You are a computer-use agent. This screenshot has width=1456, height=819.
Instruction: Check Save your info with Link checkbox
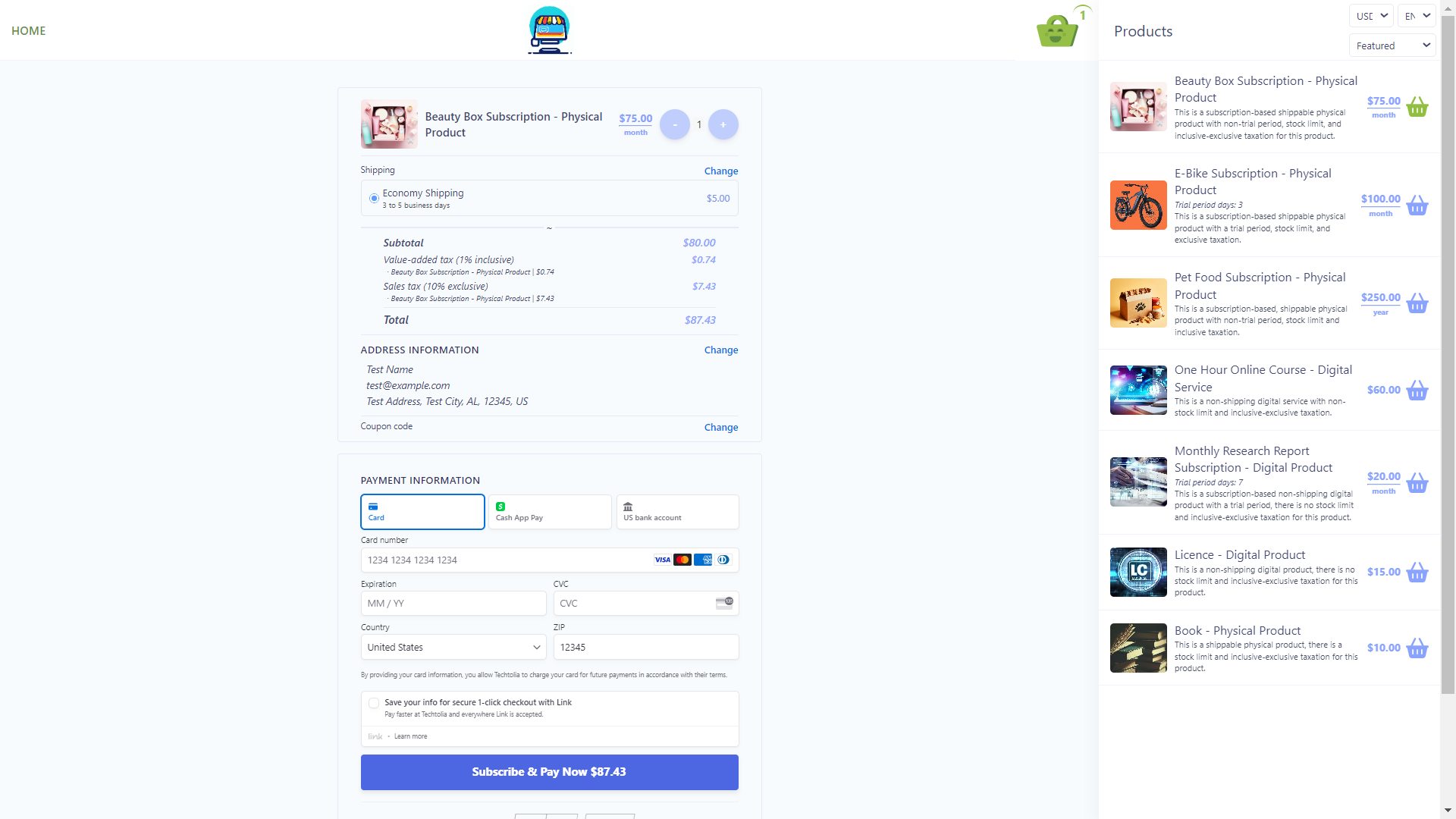374,703
